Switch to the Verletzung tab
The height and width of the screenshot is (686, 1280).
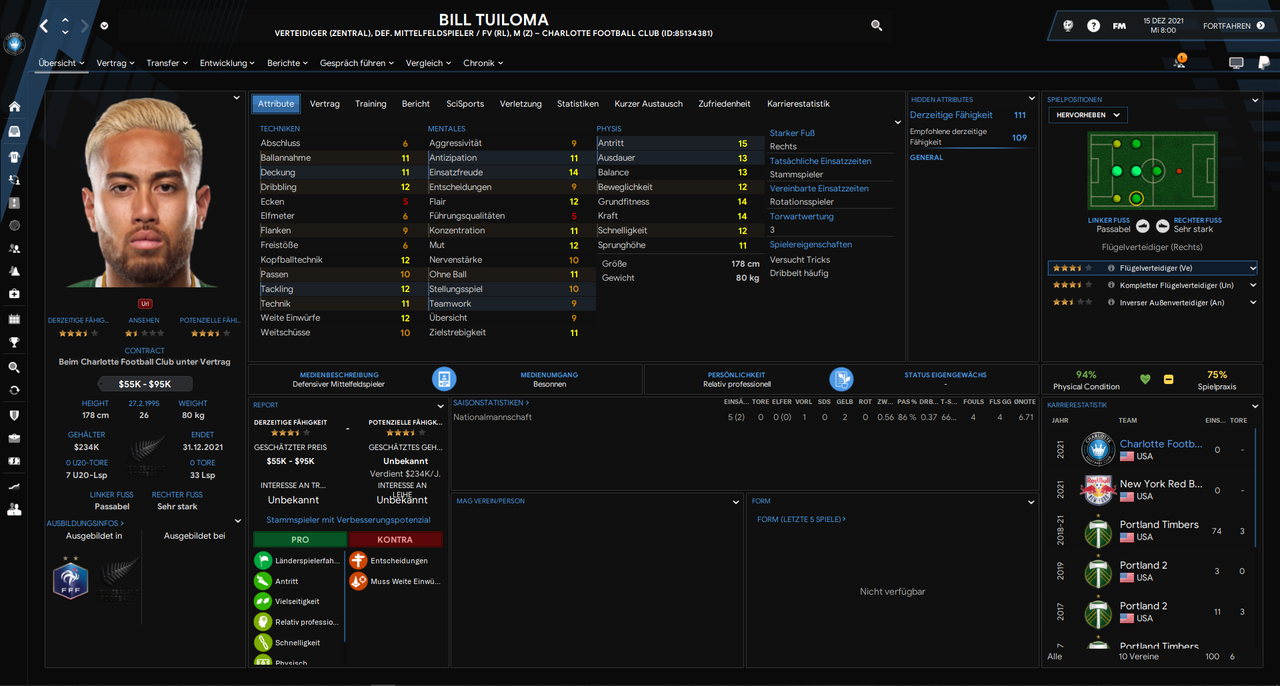click(x=521, y=104)
